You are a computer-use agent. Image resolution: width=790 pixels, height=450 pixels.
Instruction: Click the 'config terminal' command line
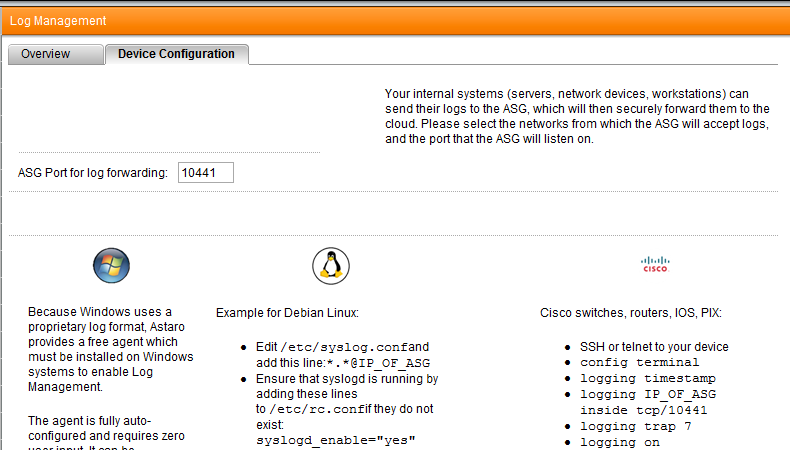click(639, 362)
